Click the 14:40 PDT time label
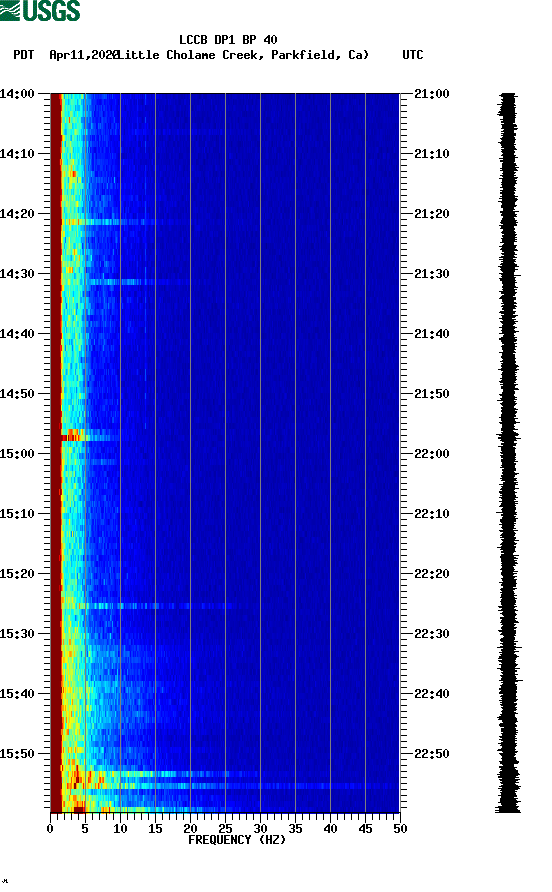 click(x=18, y=334)
